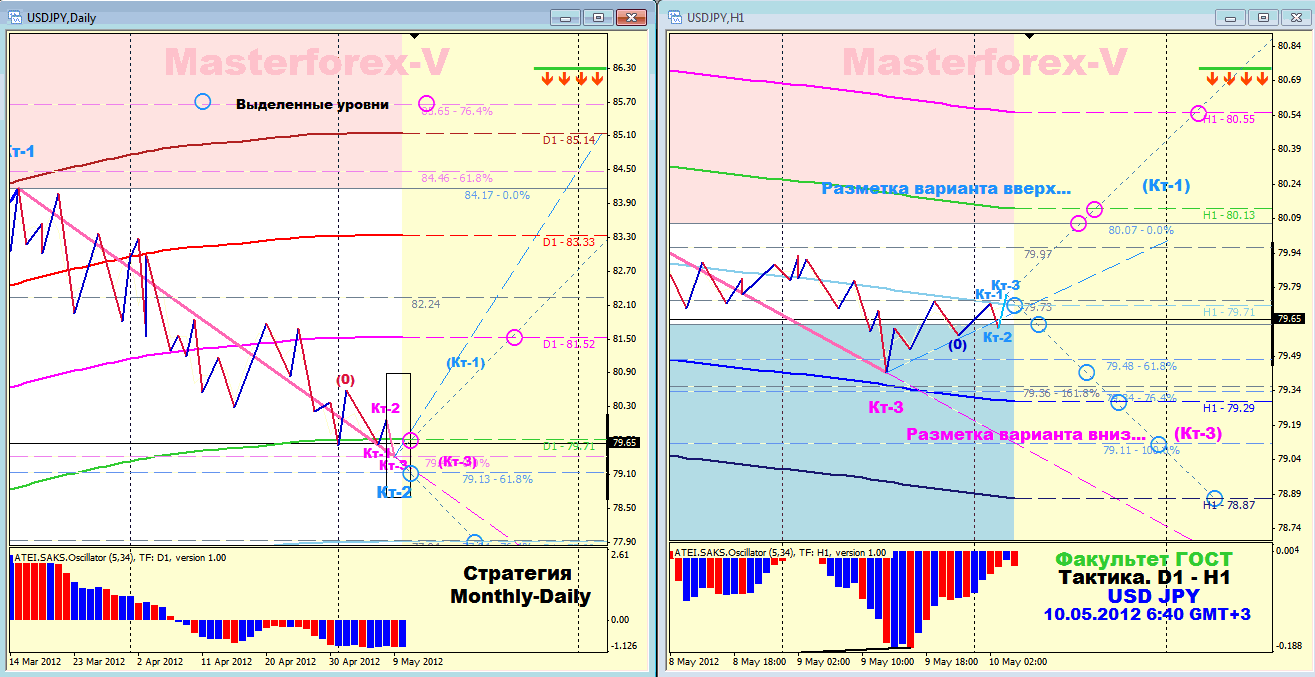
Task: Click the '80.07 - 0.0%' Fibonacci label
Action: coord(1141,230)
